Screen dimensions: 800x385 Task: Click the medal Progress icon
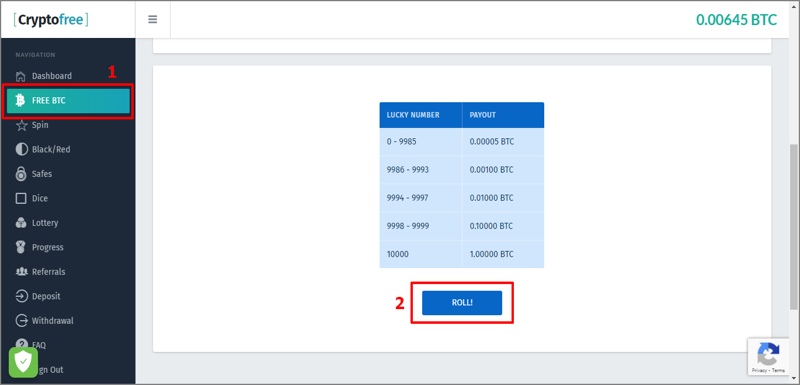point(21,247)
